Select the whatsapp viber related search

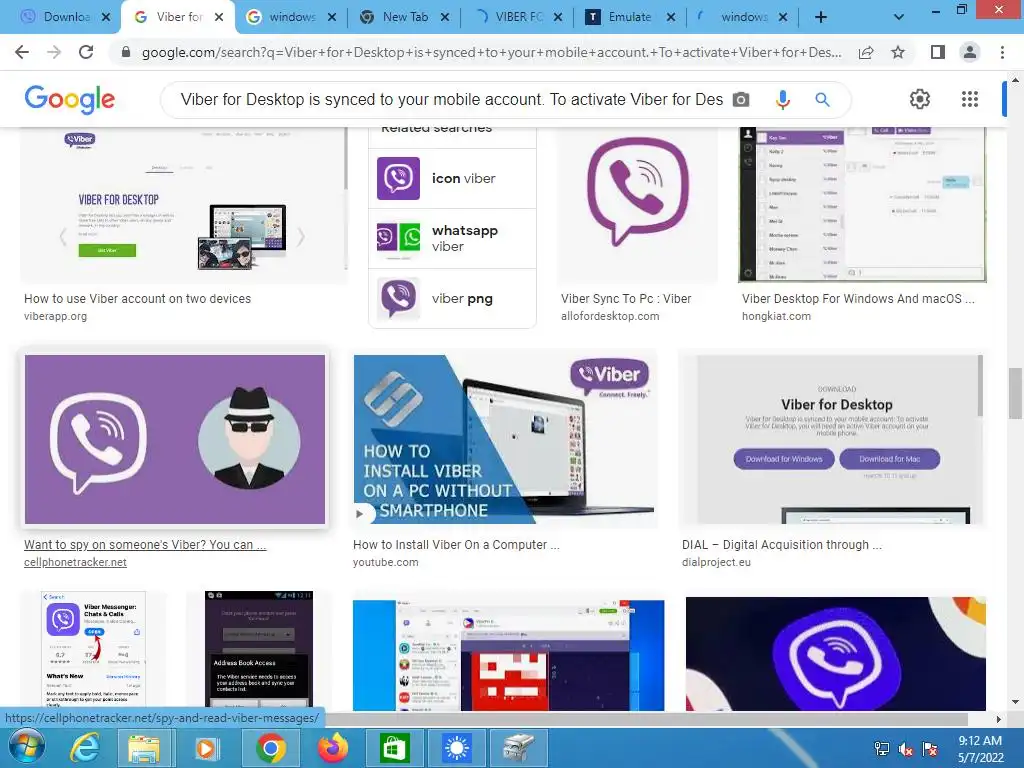tap(452, 238)
